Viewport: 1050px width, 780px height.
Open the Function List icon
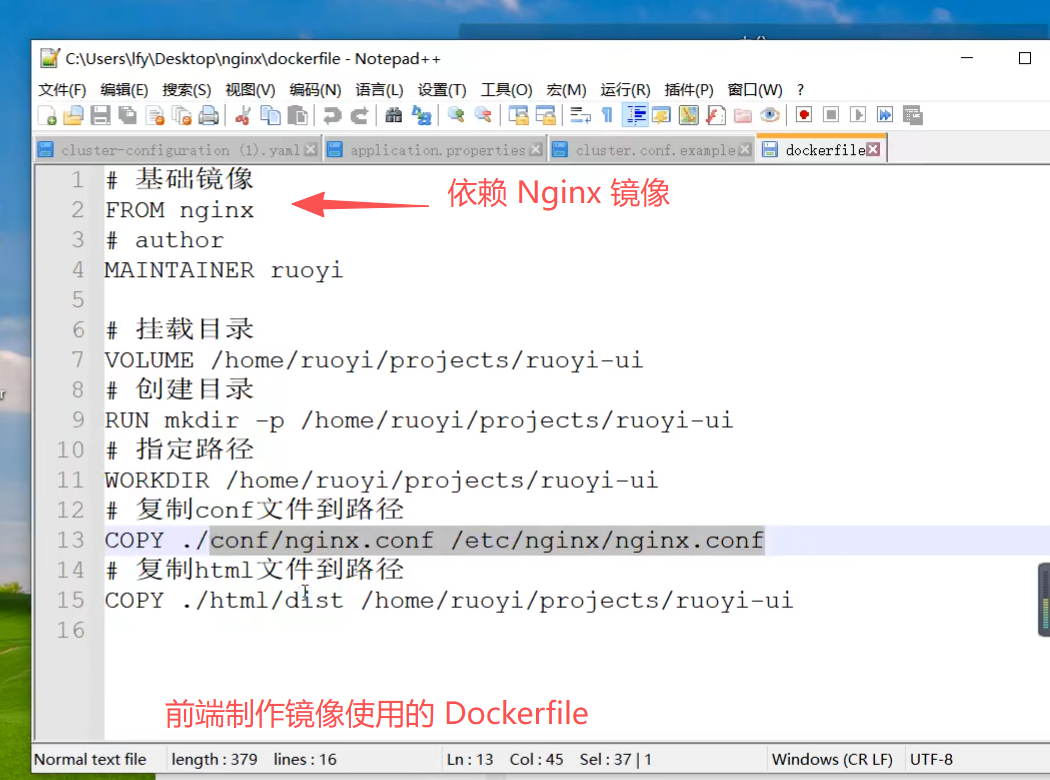(716, 116)
